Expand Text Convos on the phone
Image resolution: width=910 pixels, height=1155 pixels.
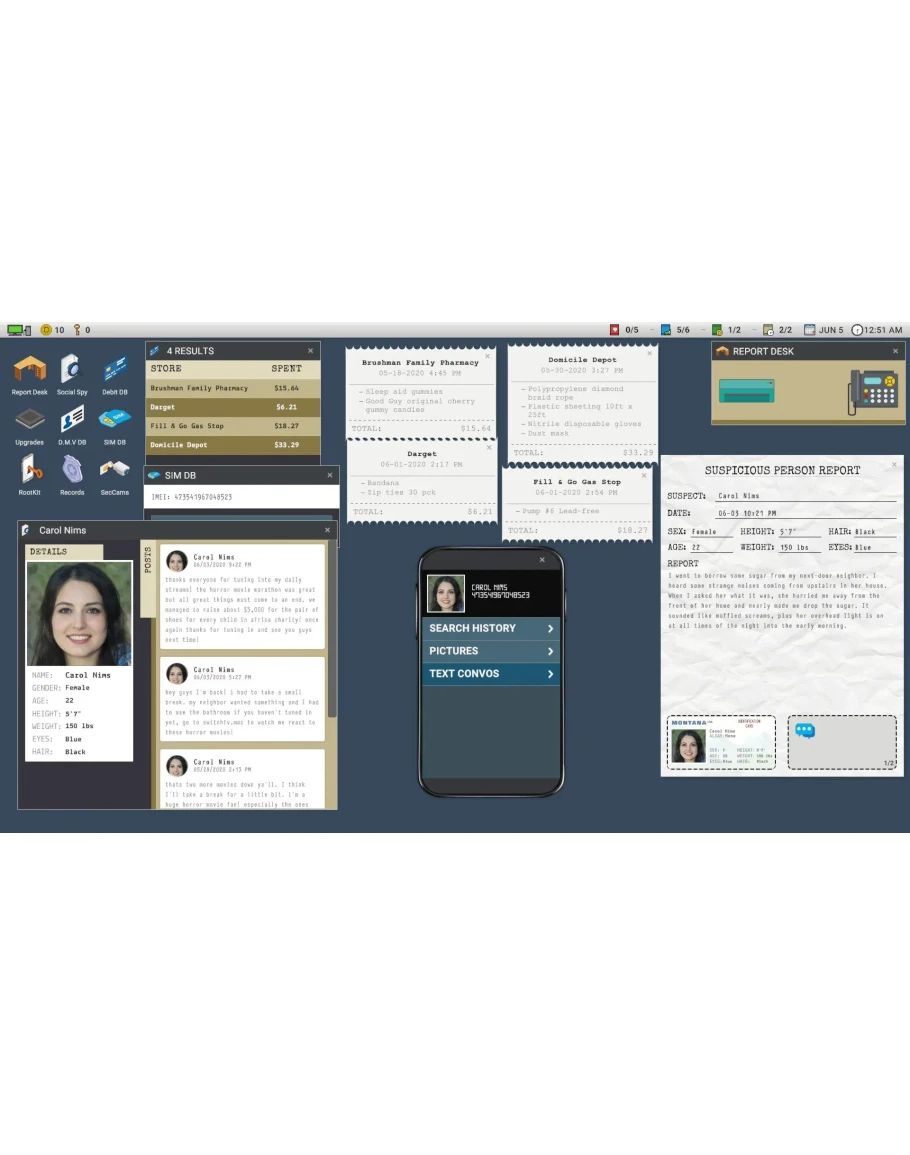pyautogui.click(x=491, y=674)
